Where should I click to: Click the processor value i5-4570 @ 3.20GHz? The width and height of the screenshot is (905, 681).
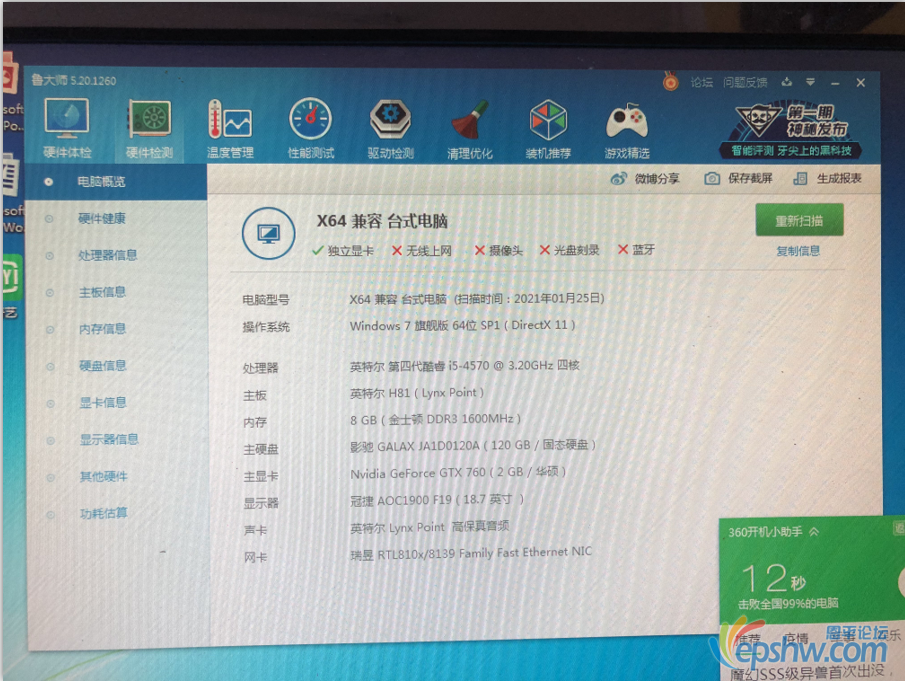[465, 365]
